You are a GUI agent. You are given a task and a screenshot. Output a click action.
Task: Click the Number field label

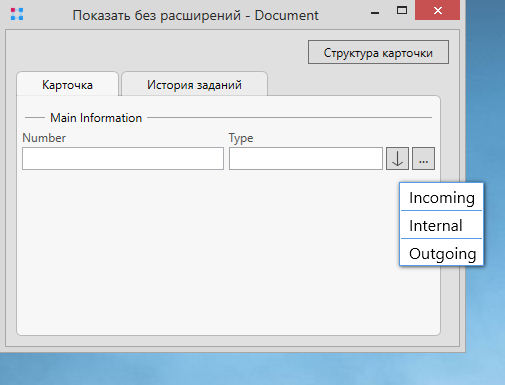44,138
